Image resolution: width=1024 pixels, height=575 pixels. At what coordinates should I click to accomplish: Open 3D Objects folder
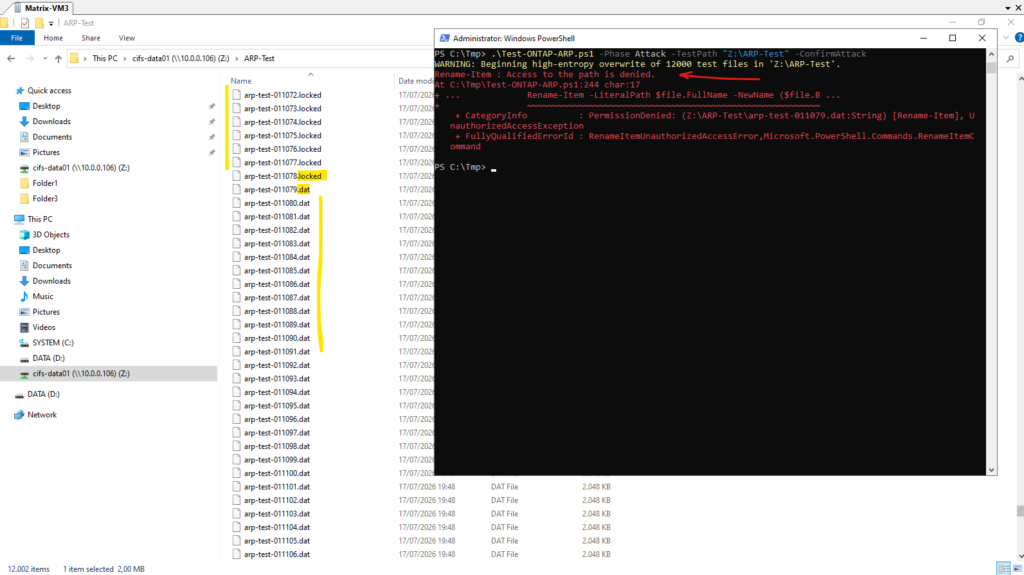(x=51, y=235)
